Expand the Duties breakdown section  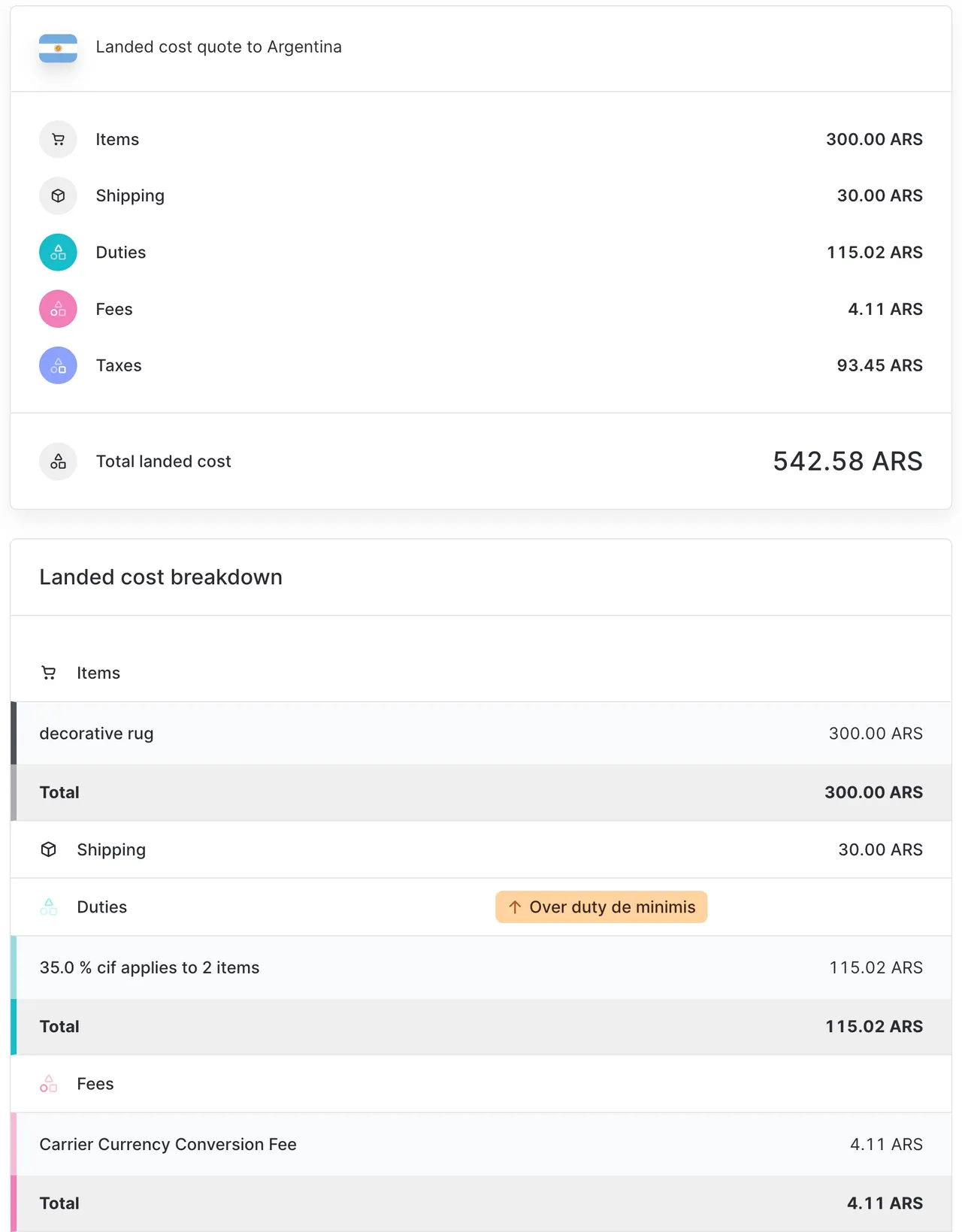point(101,907)
